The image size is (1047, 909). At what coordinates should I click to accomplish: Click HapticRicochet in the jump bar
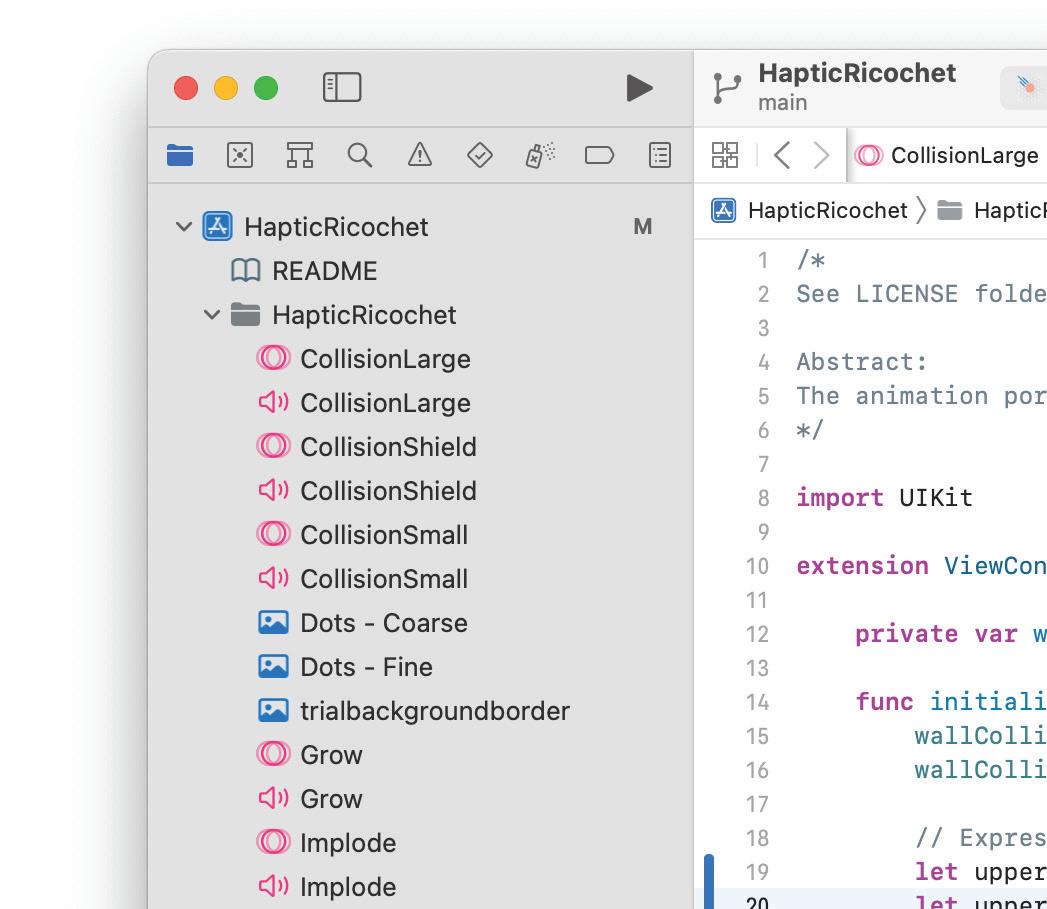tap(827, 210)
